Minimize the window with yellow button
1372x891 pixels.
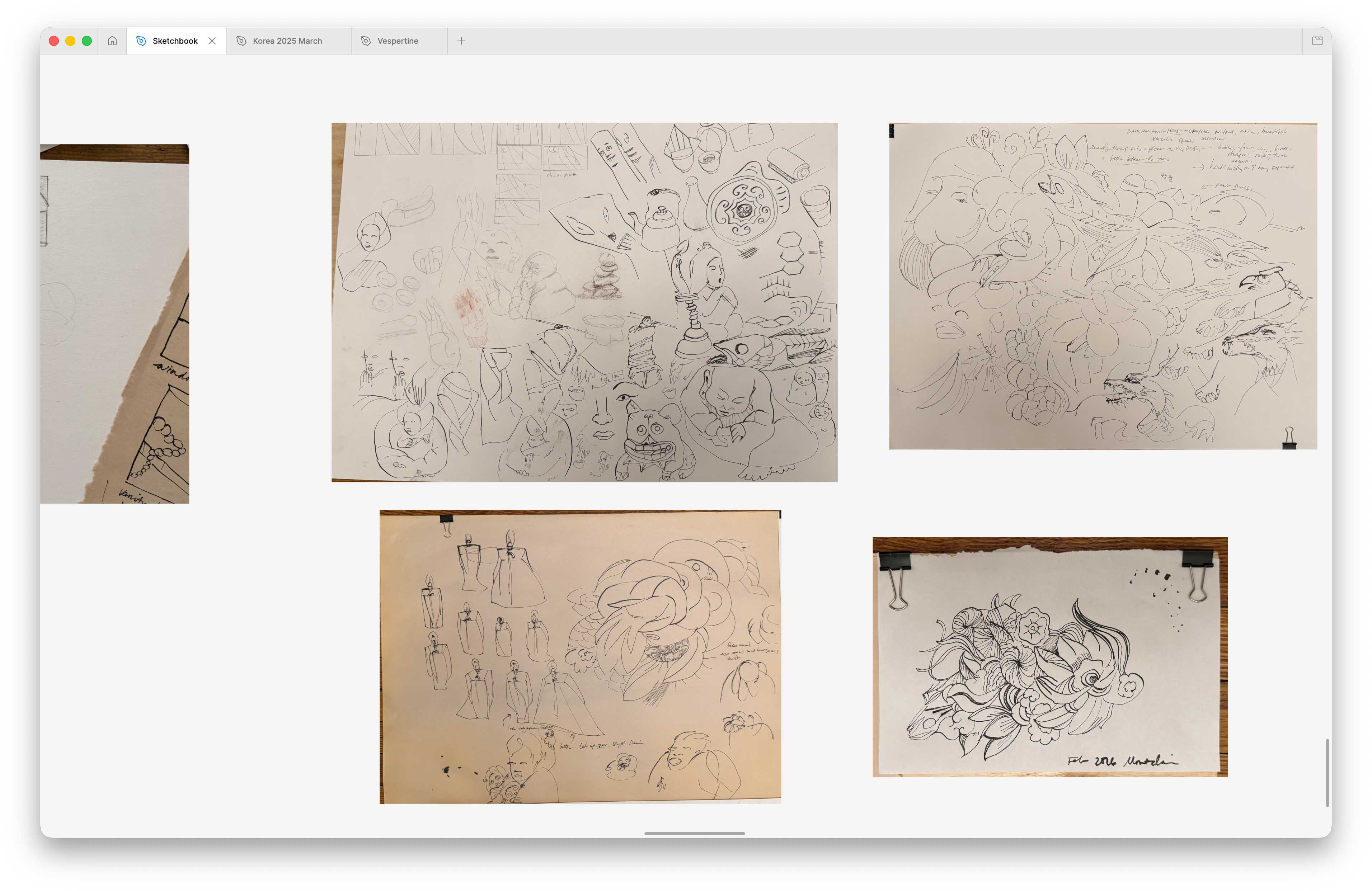click(x=70, y=41)
